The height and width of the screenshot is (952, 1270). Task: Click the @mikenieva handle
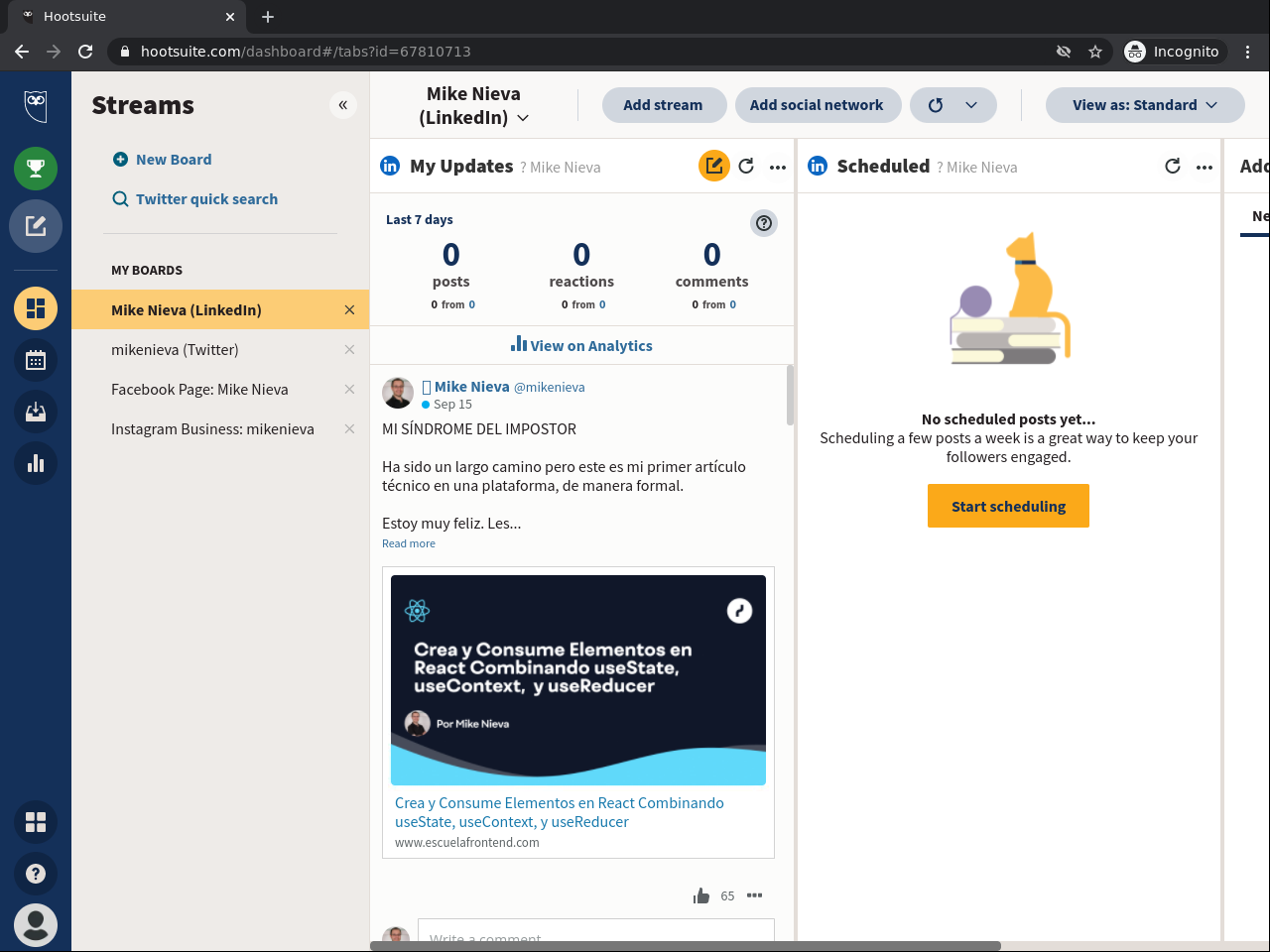pos(550,388)
